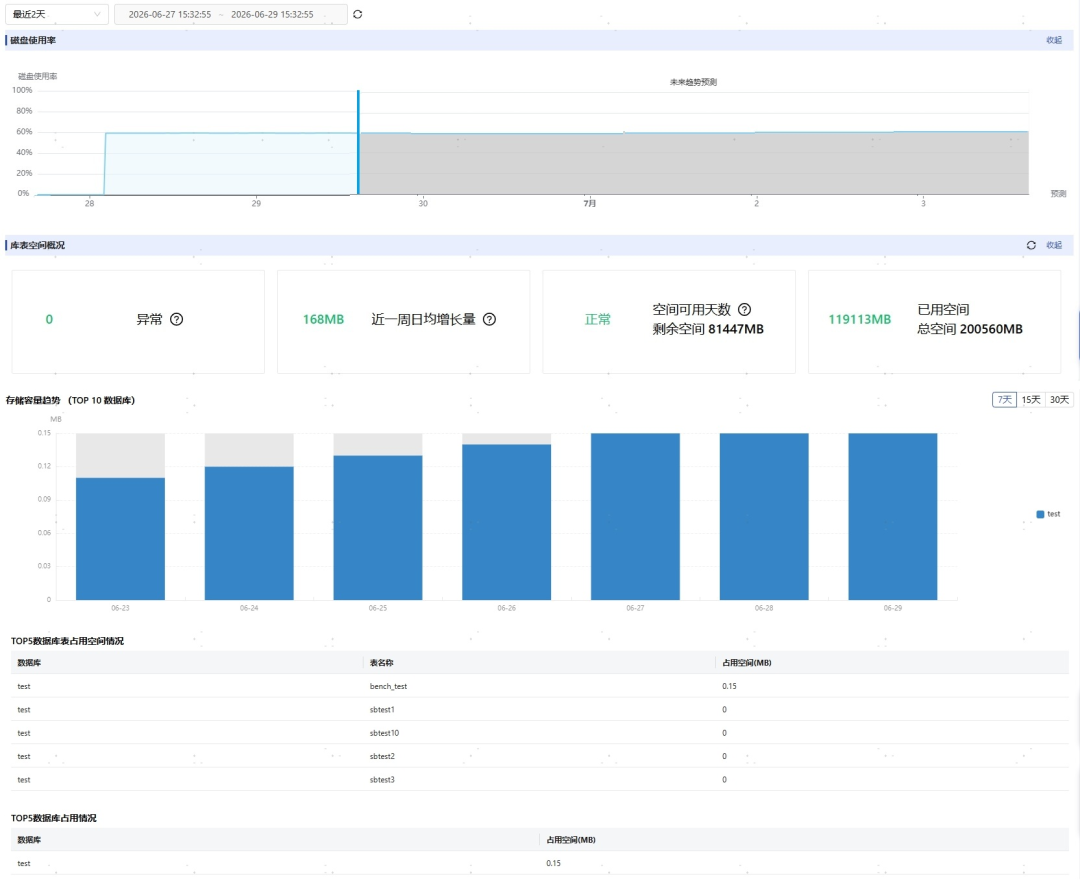Click the start date 2026-06-27 15:32:55 field

pos(169,14)
